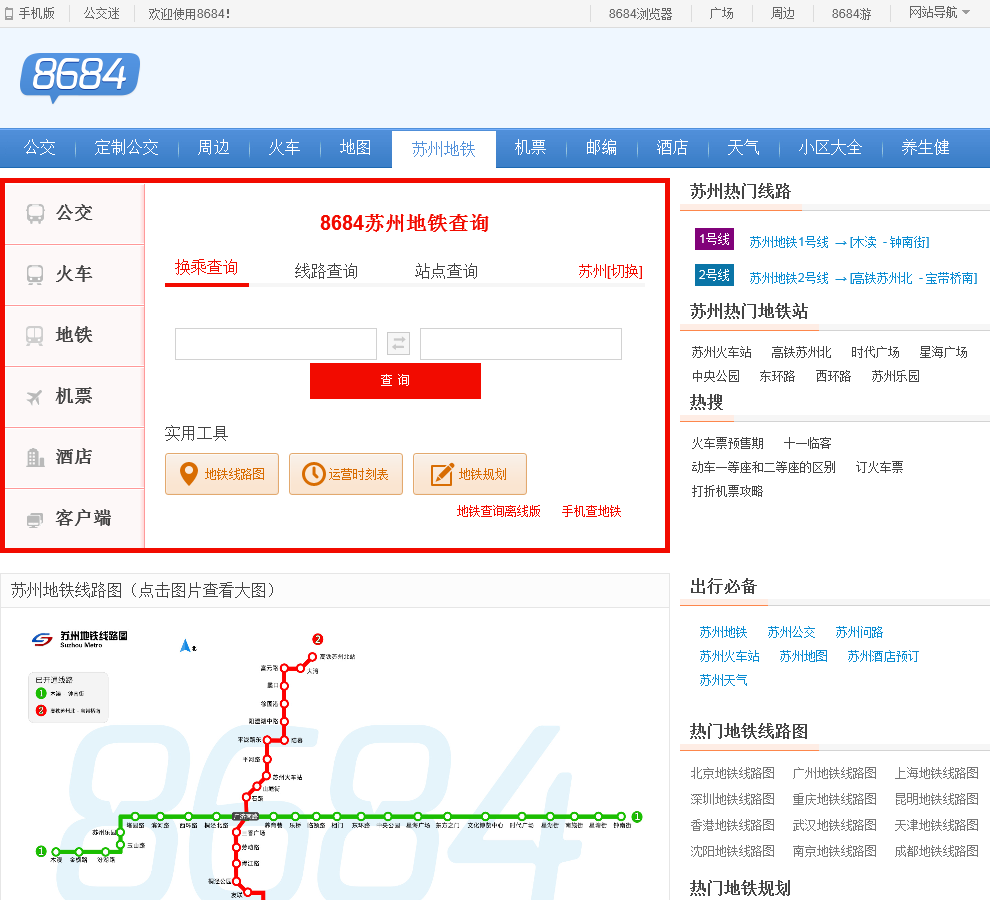
Task: Open 公交 in the blue navigation bar
Action: [40, 148]
